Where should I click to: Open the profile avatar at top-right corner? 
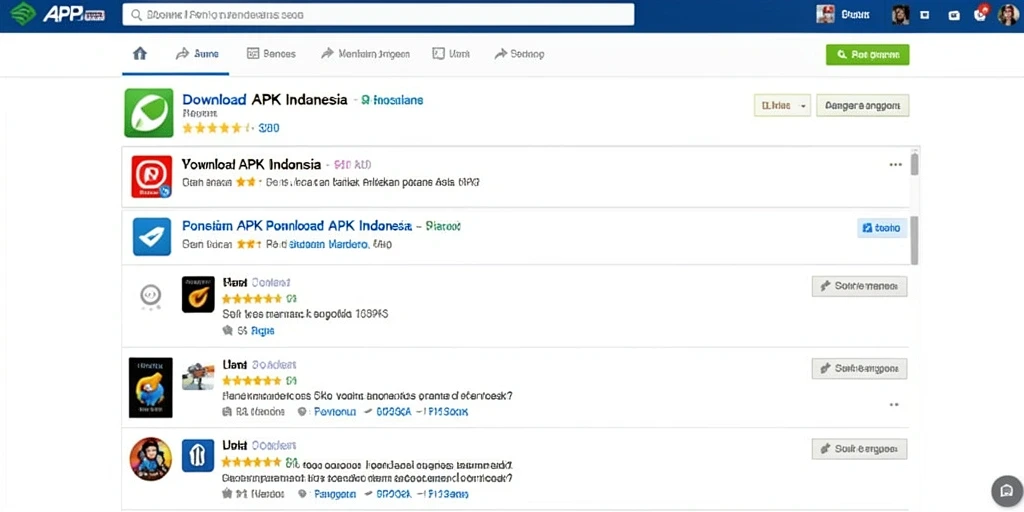click(x=1008, y=14)
